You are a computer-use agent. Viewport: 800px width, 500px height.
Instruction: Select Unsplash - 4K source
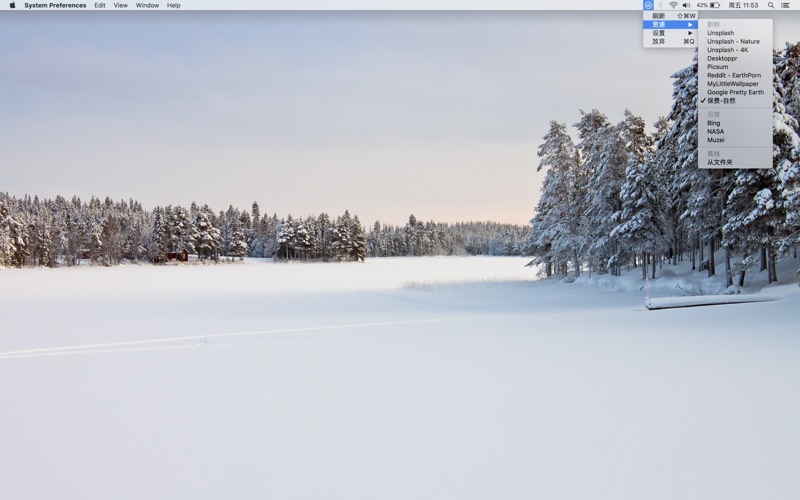click(x=735, y=50)
